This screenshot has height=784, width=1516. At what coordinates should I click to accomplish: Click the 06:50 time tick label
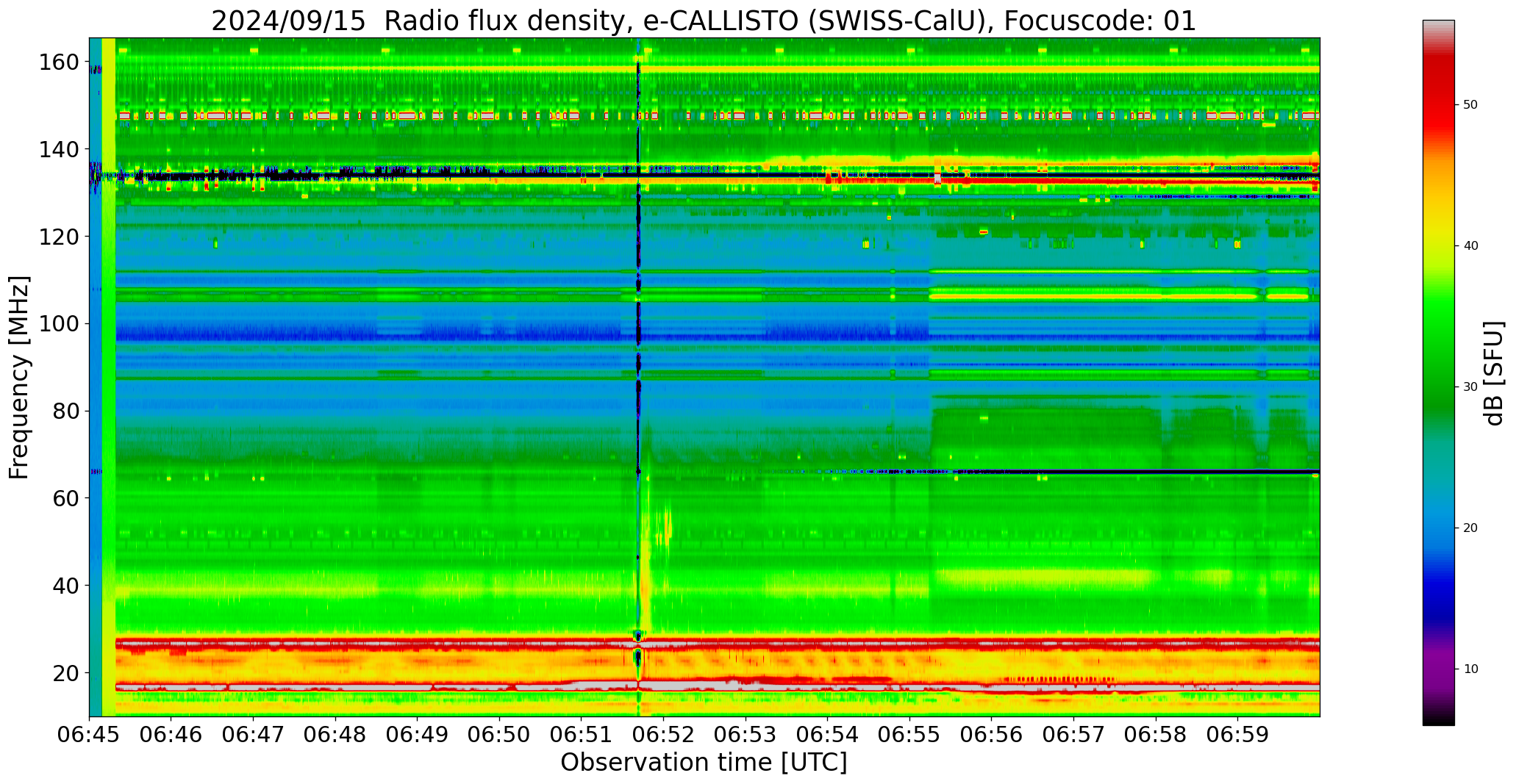pos(499,736)
